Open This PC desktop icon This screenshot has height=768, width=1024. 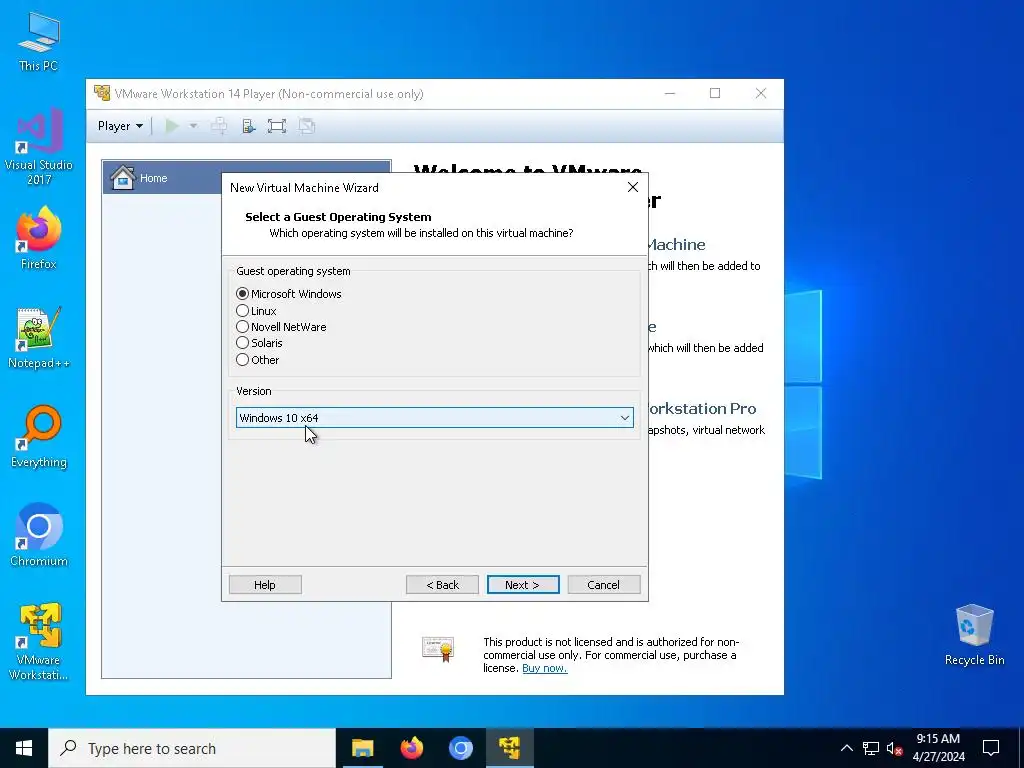tap(39, 40)
